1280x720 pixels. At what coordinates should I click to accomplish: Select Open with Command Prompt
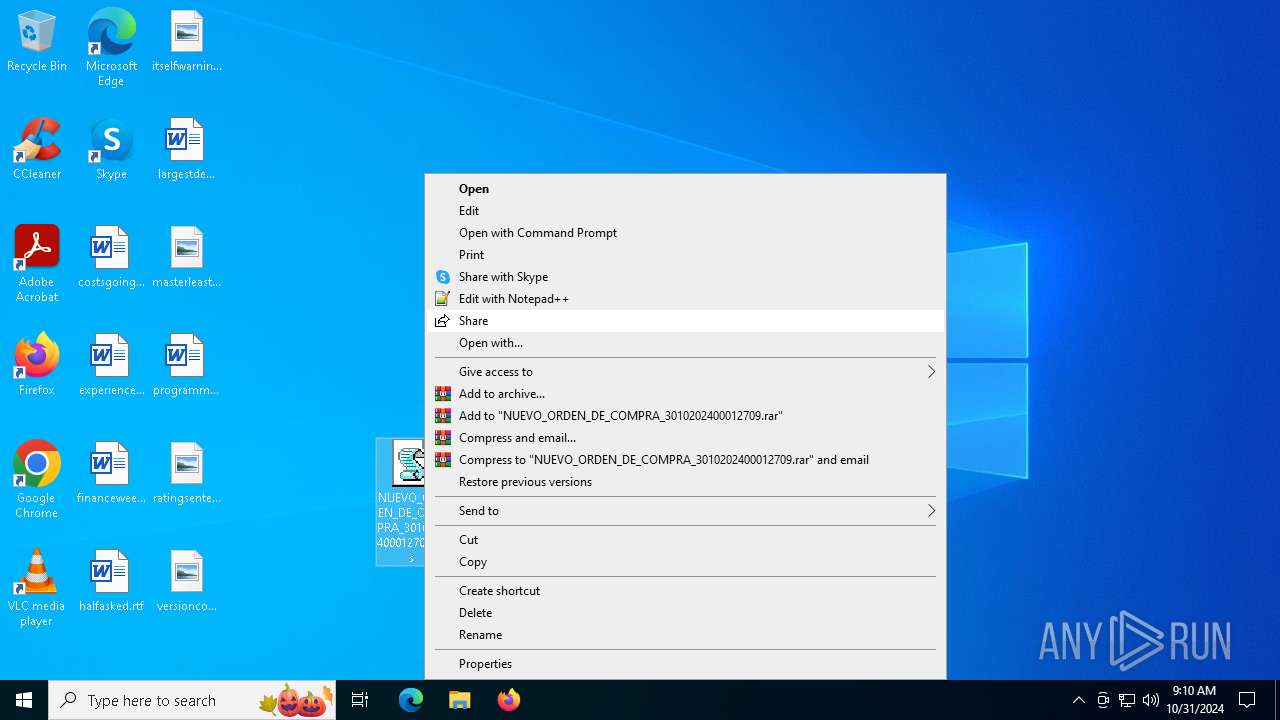685,233
